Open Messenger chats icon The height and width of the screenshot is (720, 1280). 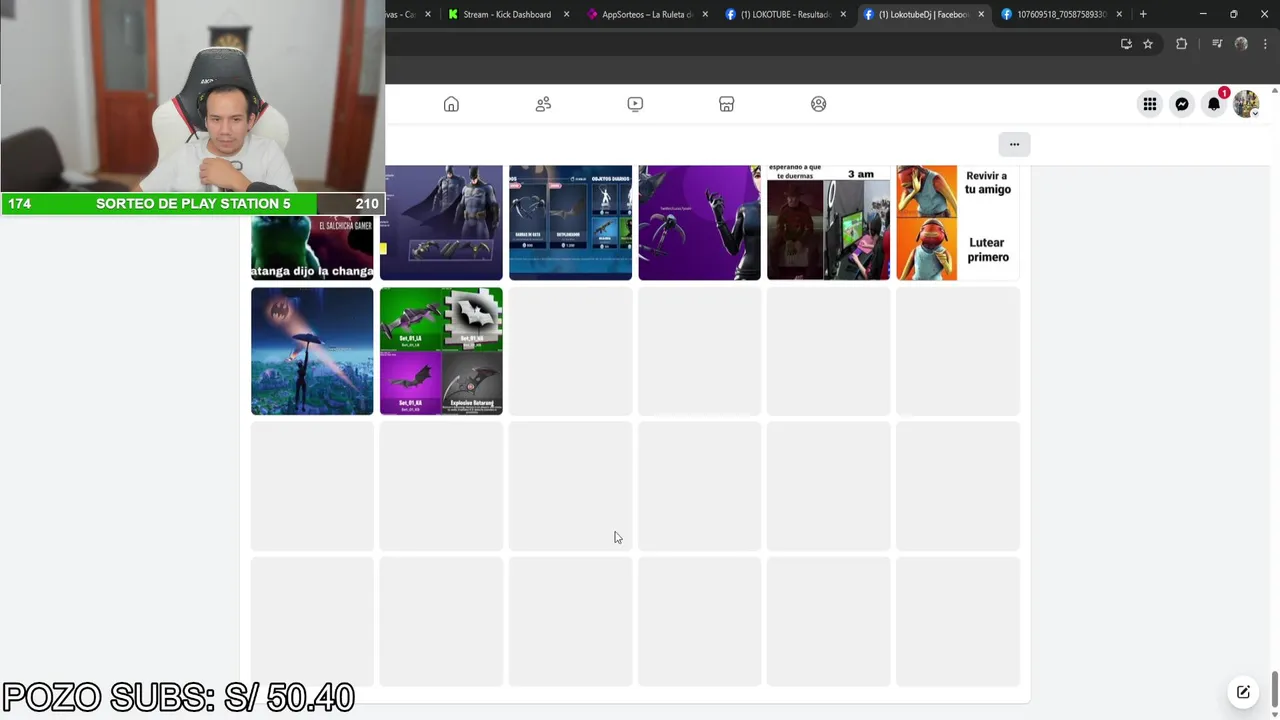[1182, 104]
